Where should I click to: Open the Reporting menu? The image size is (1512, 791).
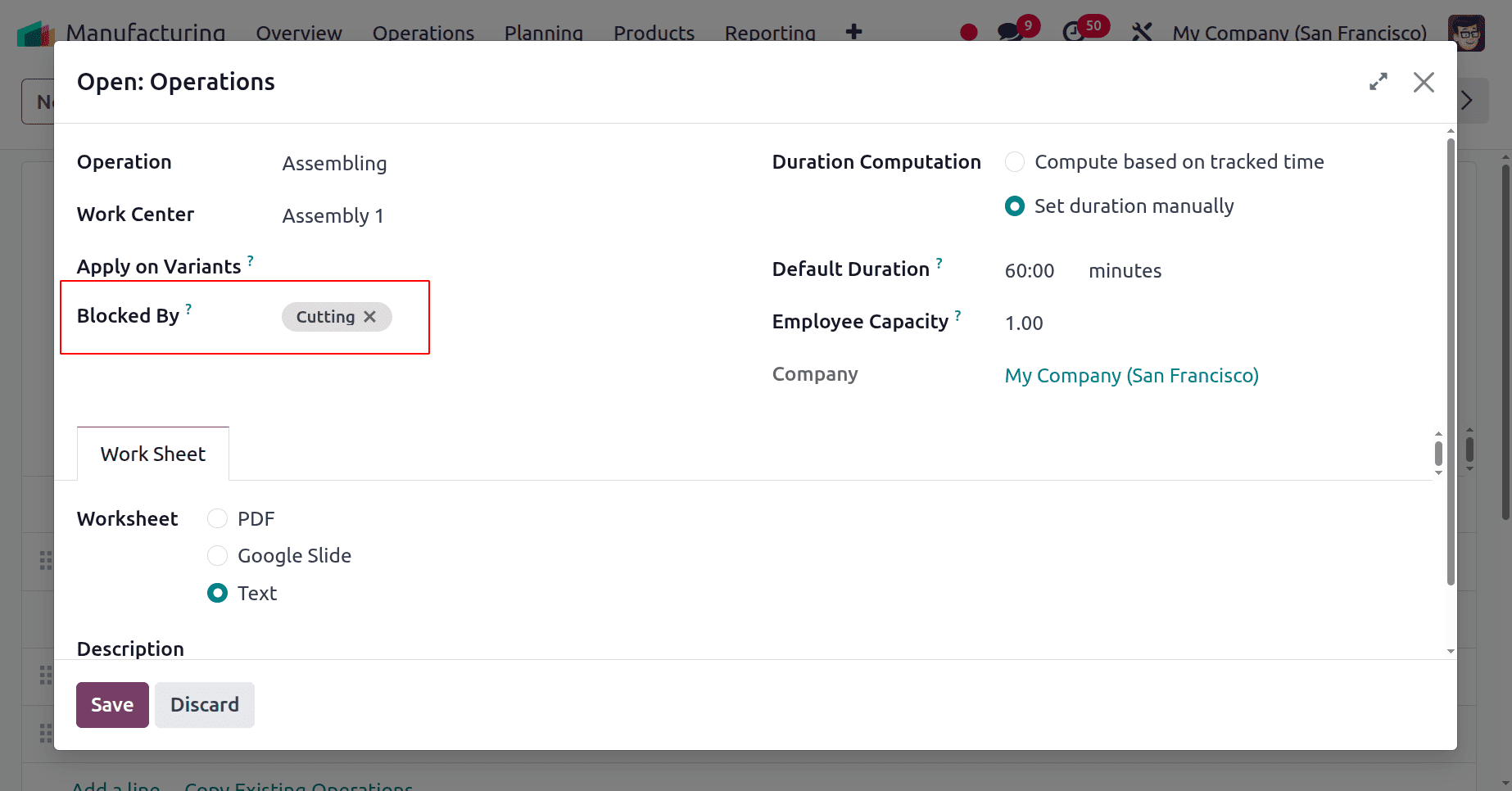[770, 33]
